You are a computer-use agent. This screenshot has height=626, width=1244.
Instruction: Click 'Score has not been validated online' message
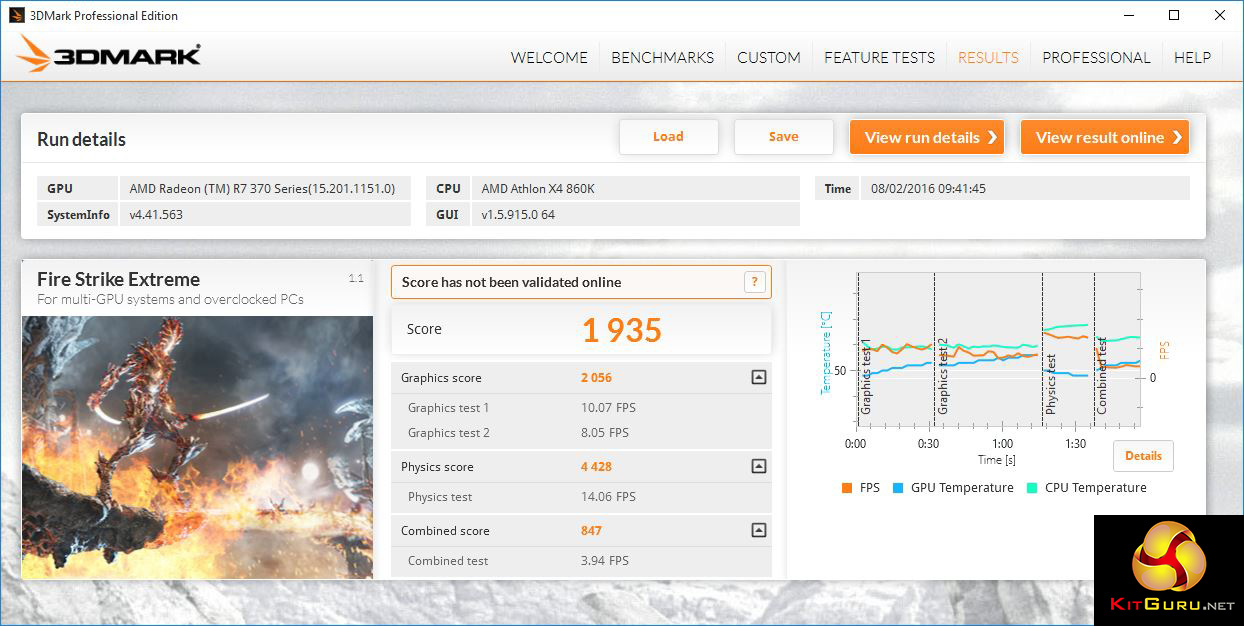[x=511, y=282]
